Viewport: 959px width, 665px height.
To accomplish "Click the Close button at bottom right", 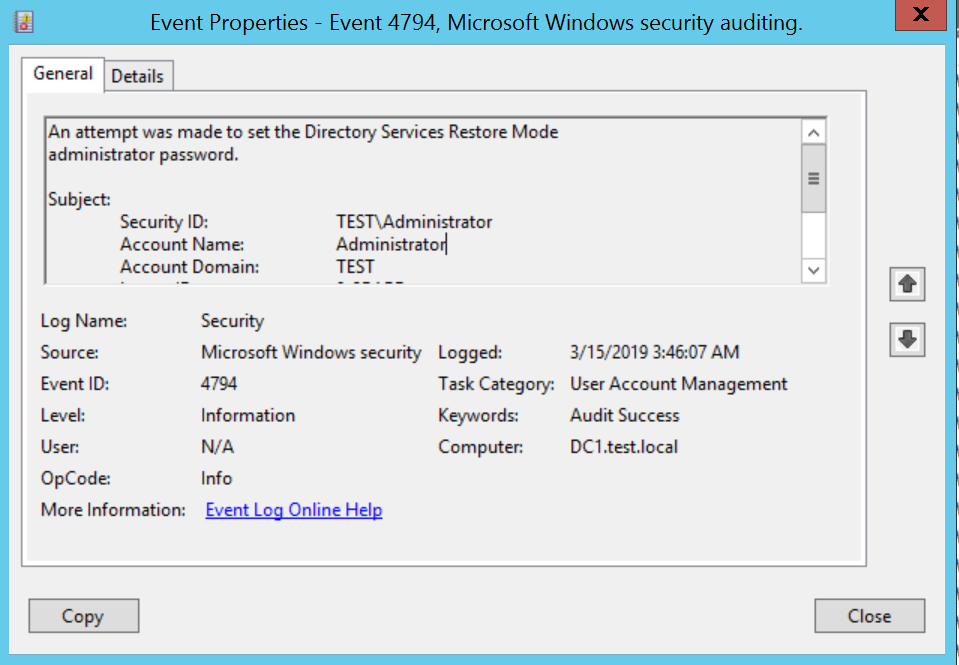I will 869,616.
